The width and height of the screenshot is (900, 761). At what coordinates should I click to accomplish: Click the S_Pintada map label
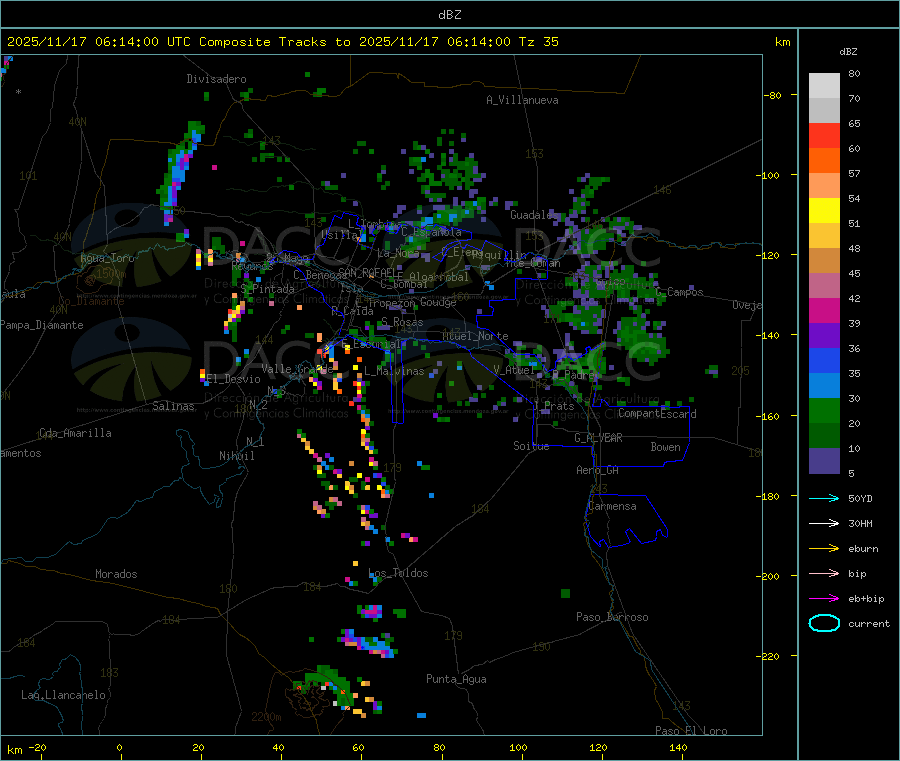pos(267,289)
